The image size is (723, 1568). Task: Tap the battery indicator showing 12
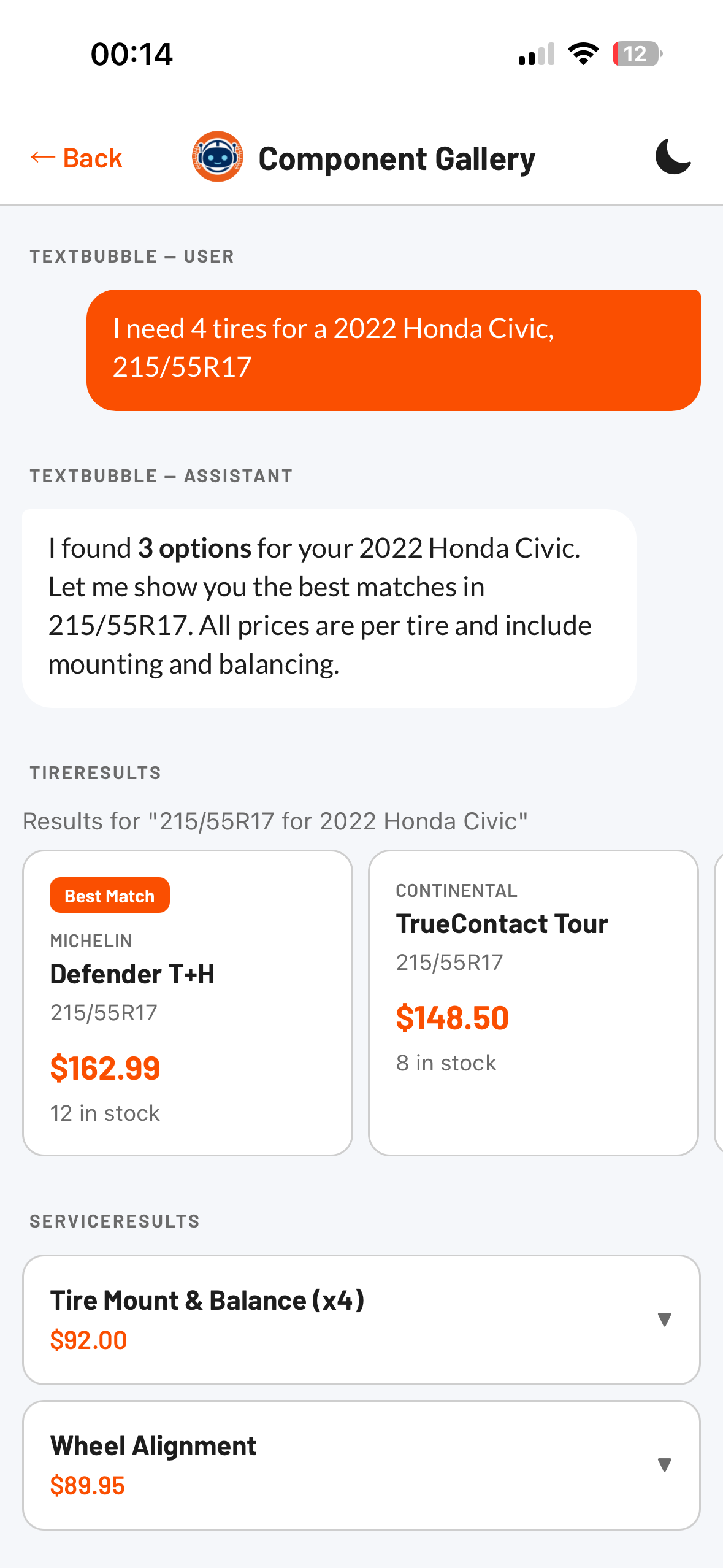point(635,54)
